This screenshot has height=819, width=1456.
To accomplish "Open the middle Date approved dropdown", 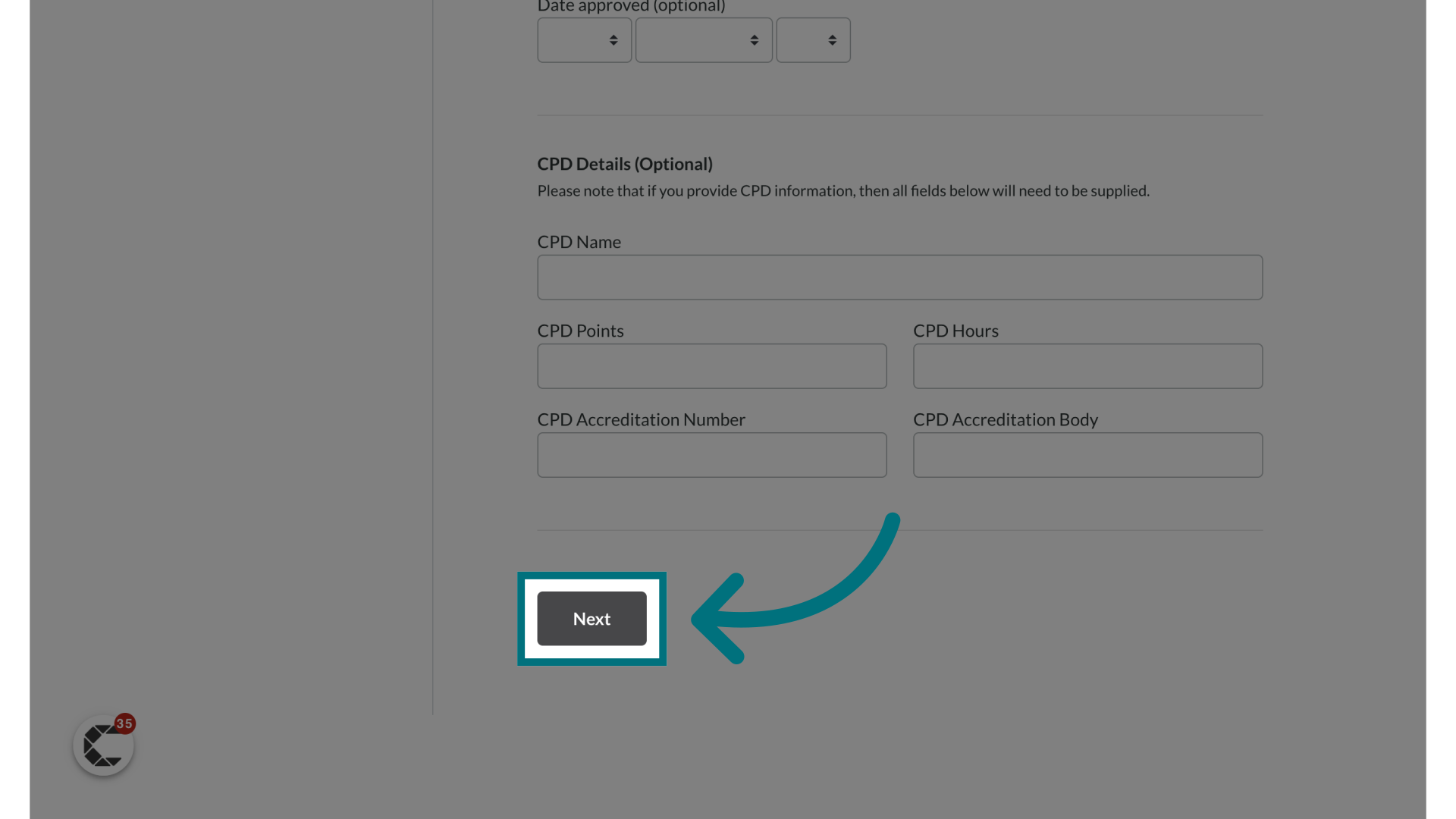I will coord(704,40).
